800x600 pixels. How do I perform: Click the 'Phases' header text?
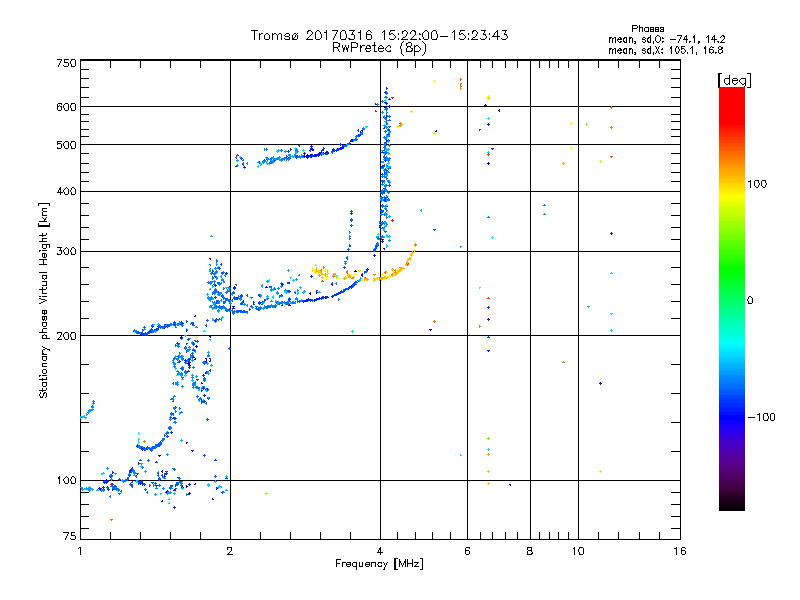click(x=647, y=29)
